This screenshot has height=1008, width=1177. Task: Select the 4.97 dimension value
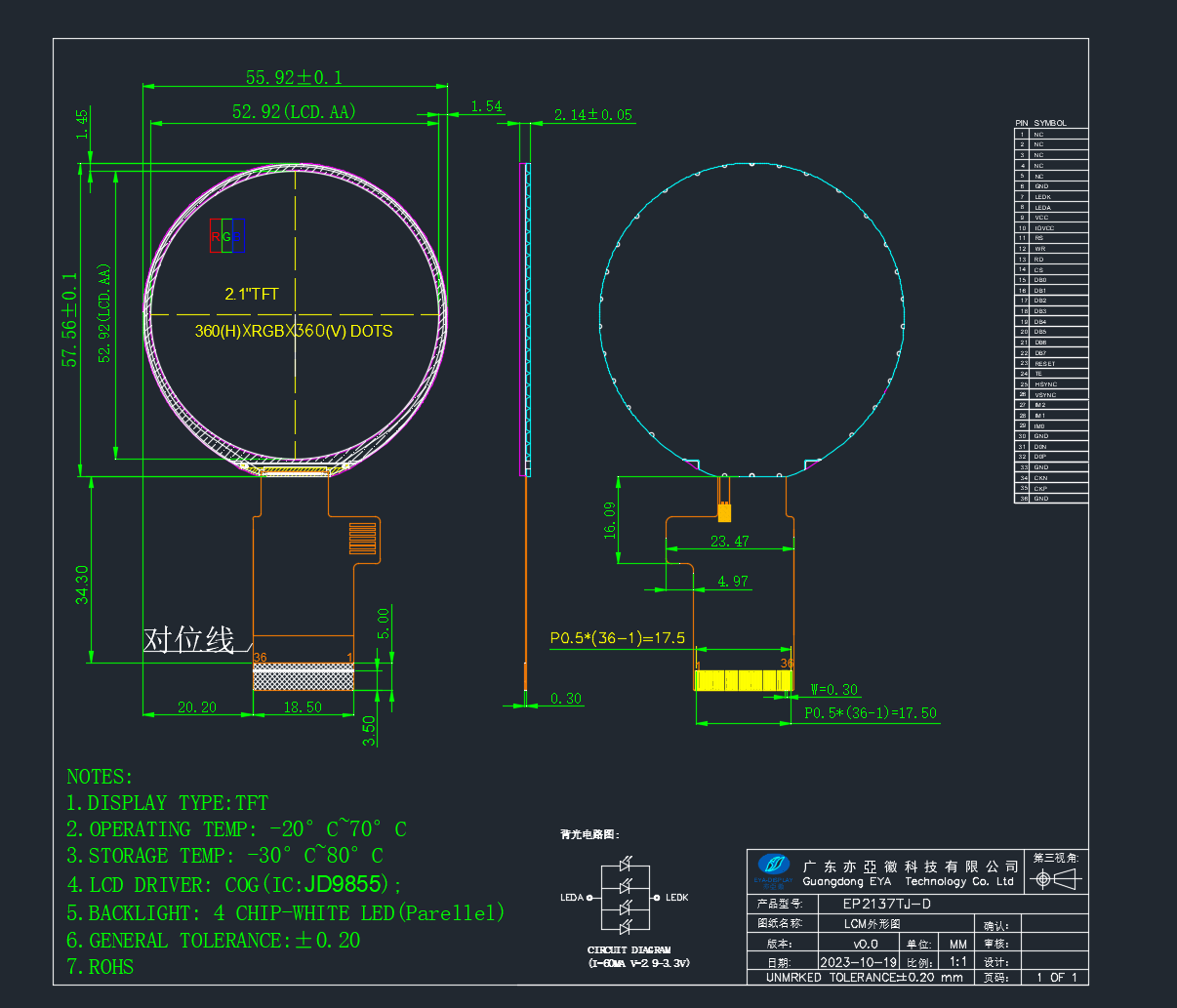pos(733,582)
